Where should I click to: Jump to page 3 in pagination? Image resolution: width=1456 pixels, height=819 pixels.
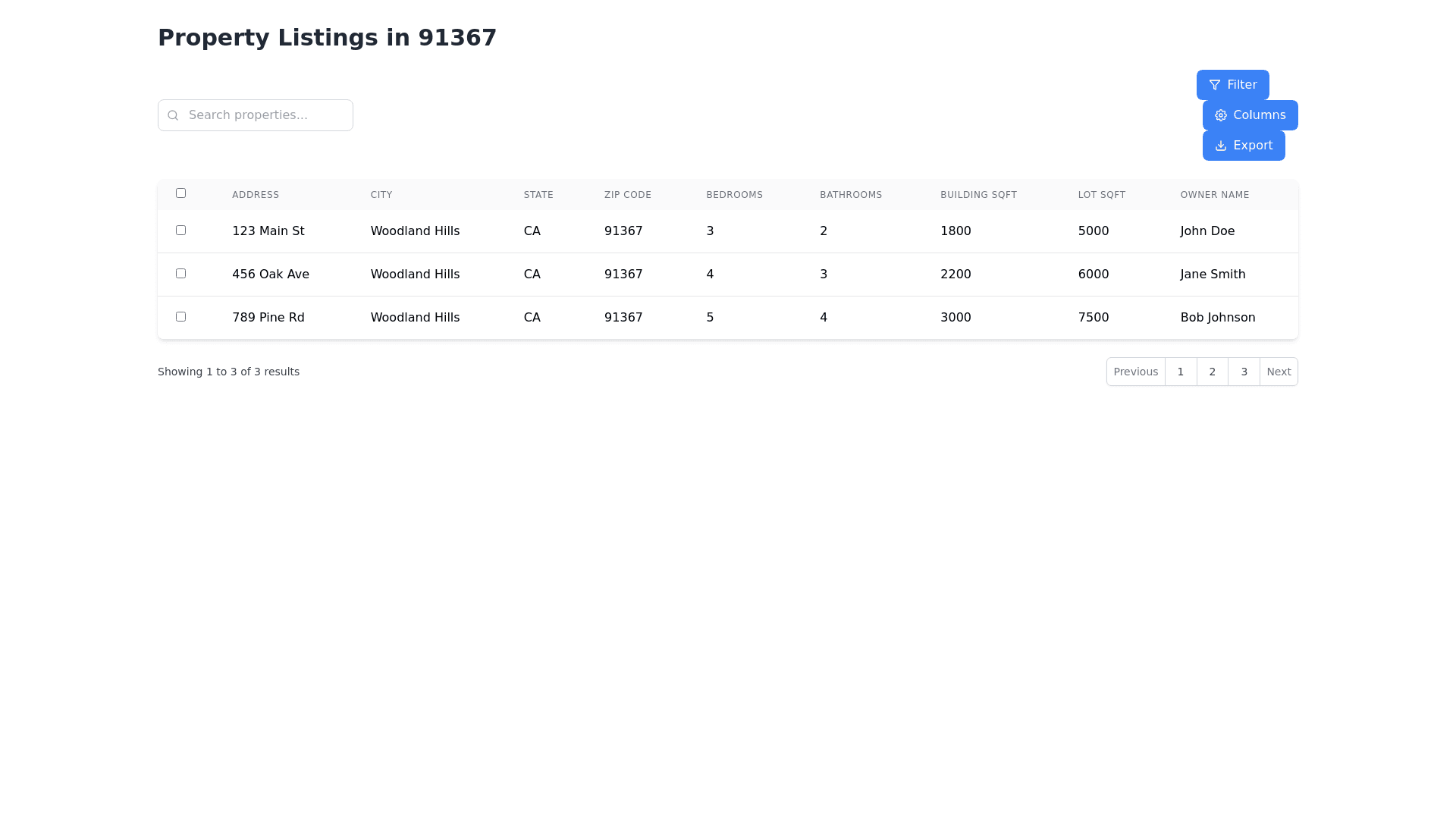coord(1244,372)
